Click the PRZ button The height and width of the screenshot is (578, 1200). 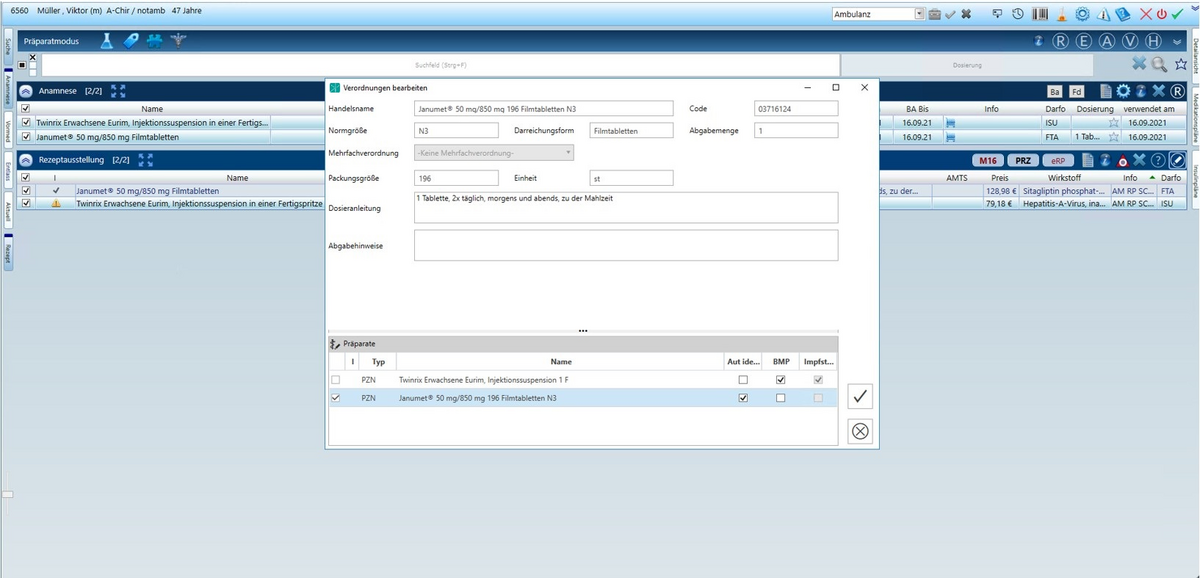click(x=1022, y=160)
